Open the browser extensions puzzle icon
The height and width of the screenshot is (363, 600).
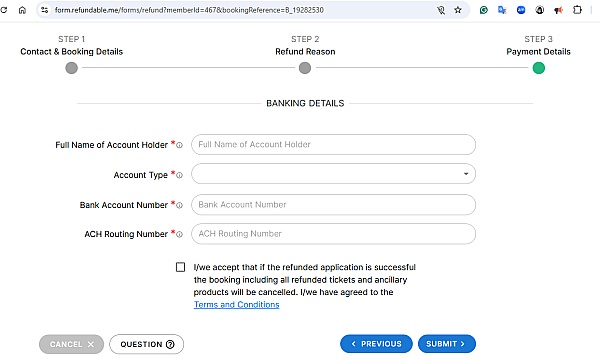tap(577, 10)
